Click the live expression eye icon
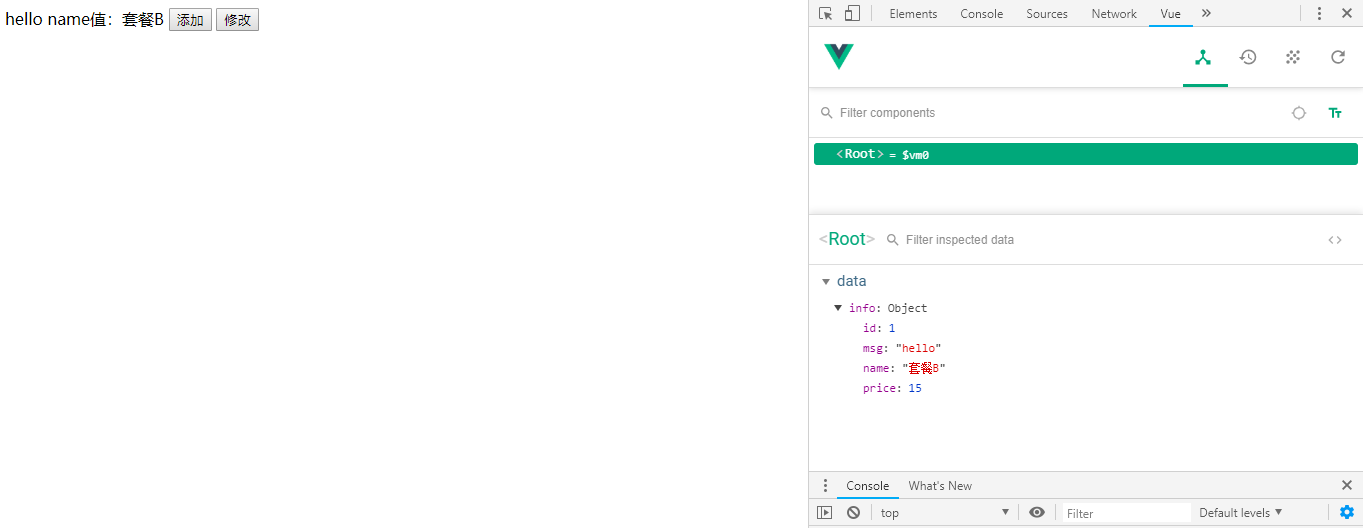Image resolution: width=1363 pixels, height=528 pixels. coord(1037,512)
